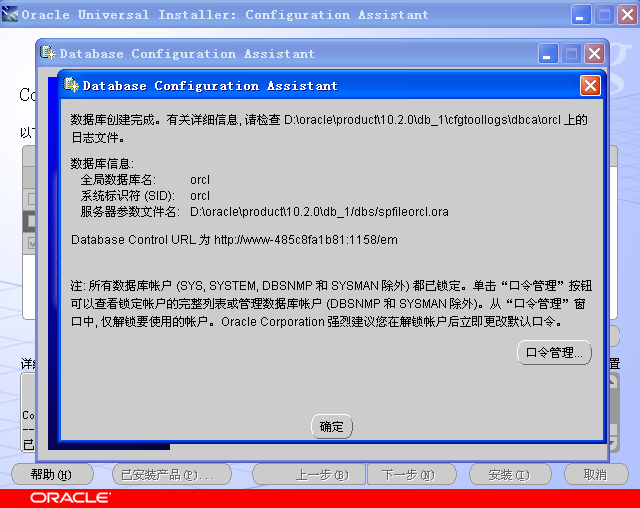Click the database icon in the front dialog's title bar
Screen dimensions: 640x508
71,85
